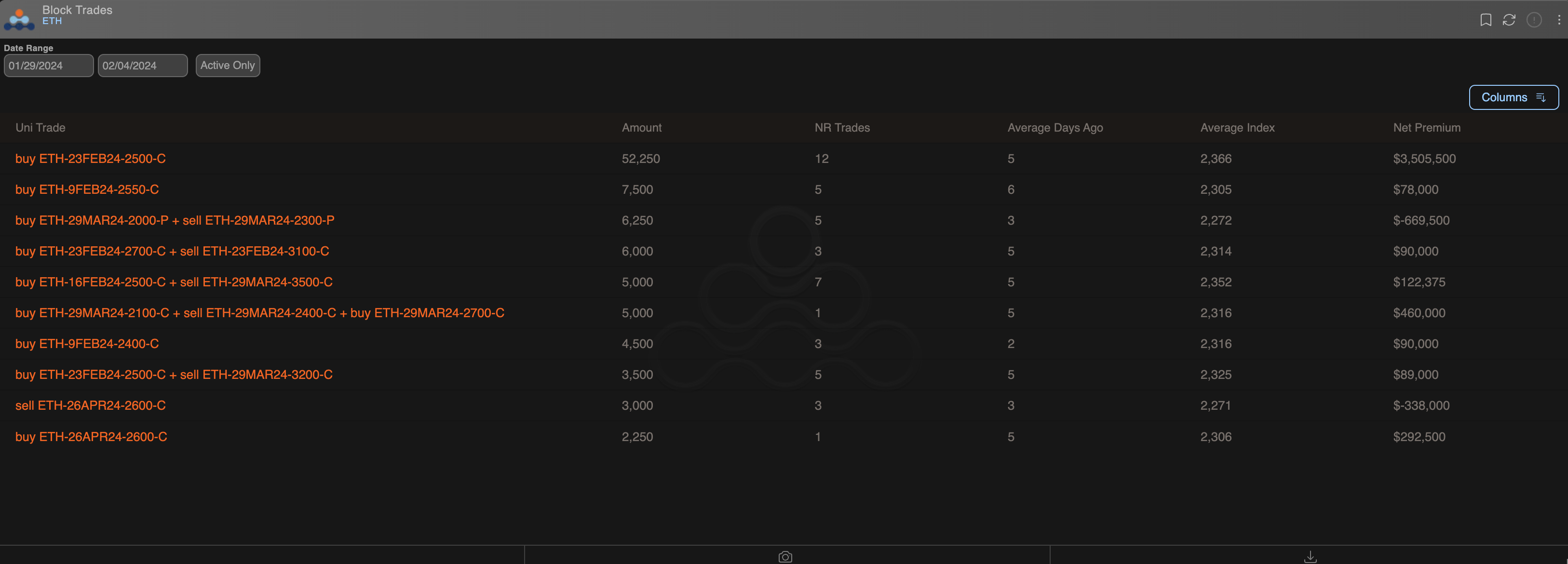
Task: Sort by the Average Index column header
Action: tap(1238, 128)
